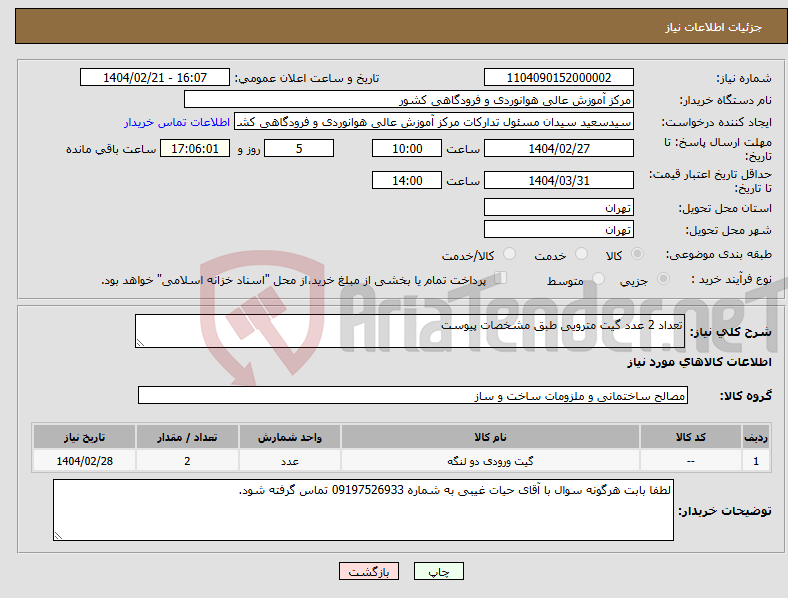Click the اطلاعات کالاهای مورد نیاز heading
Image resolution: width=788 pixels, height=598 pixels.
tap(699, 362)
